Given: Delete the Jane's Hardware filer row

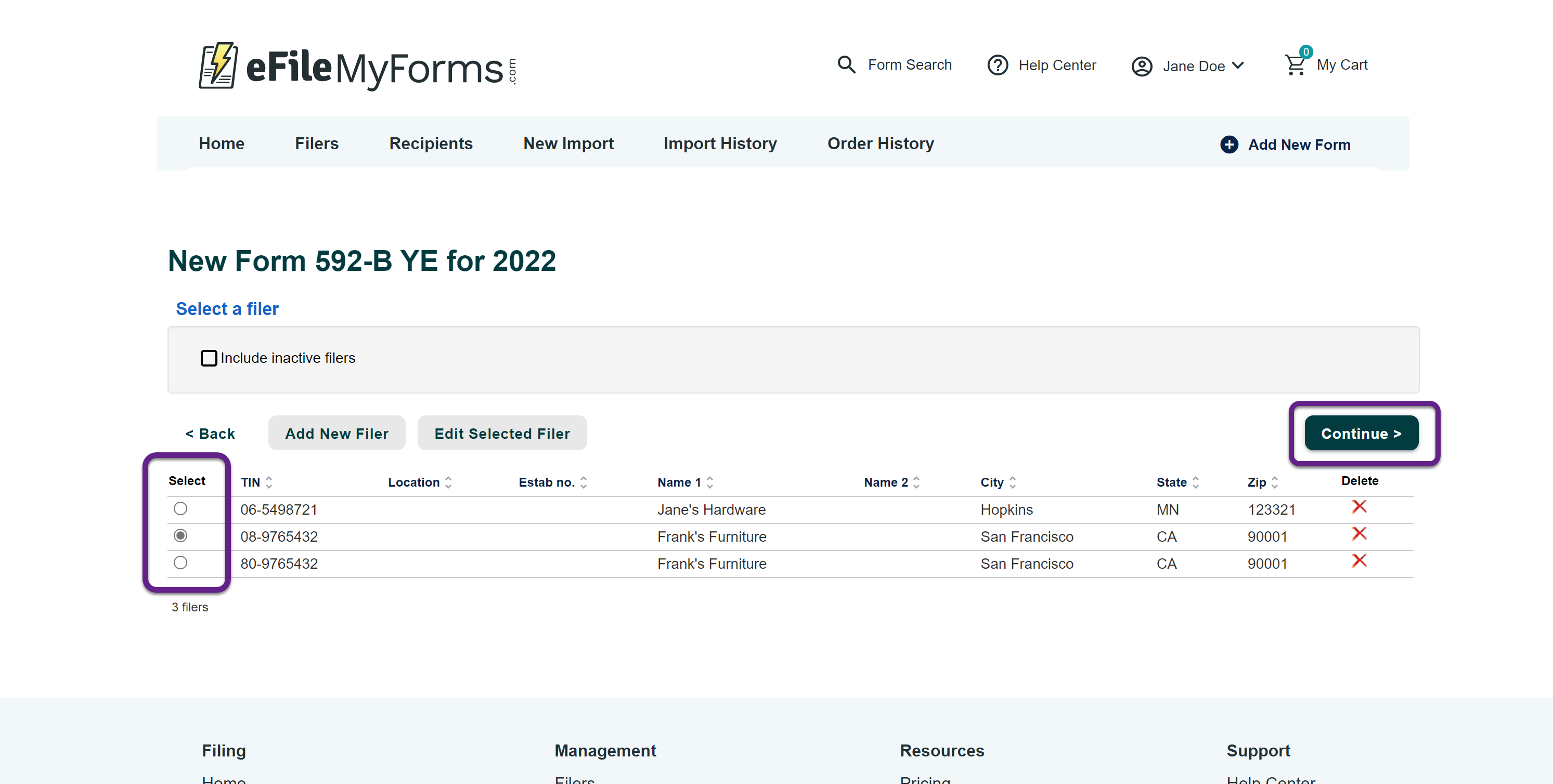Looking at the screenshot, I should [x=1358, y=507].
